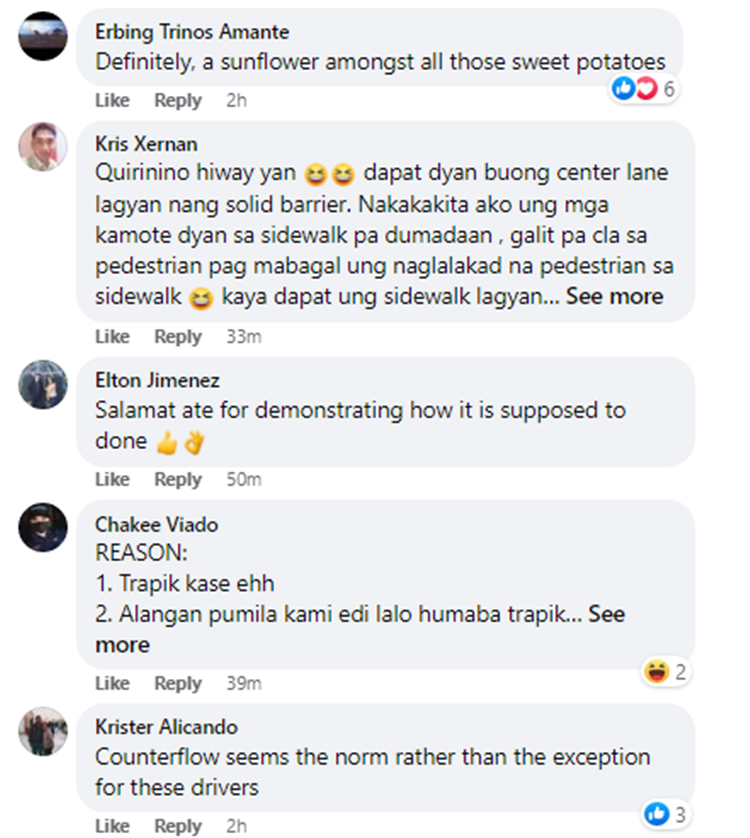View haha reactions on Chakee Viado's comment

[x=666, y=672]
